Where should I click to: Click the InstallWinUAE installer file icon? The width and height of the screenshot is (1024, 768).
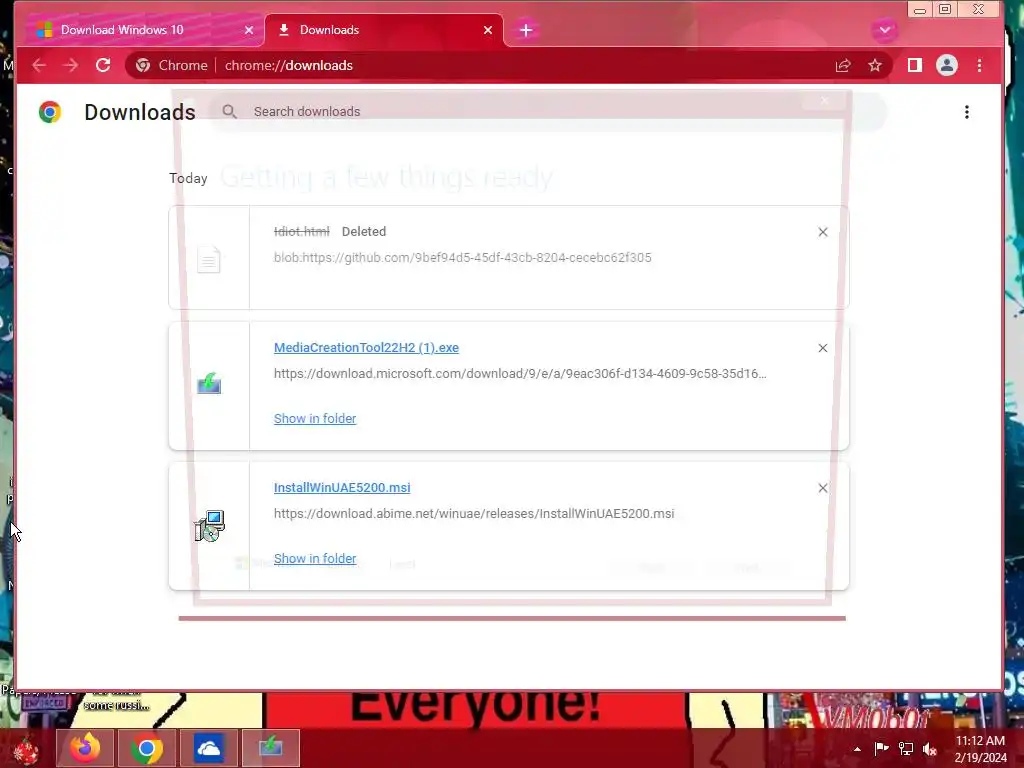coord(210,526)
